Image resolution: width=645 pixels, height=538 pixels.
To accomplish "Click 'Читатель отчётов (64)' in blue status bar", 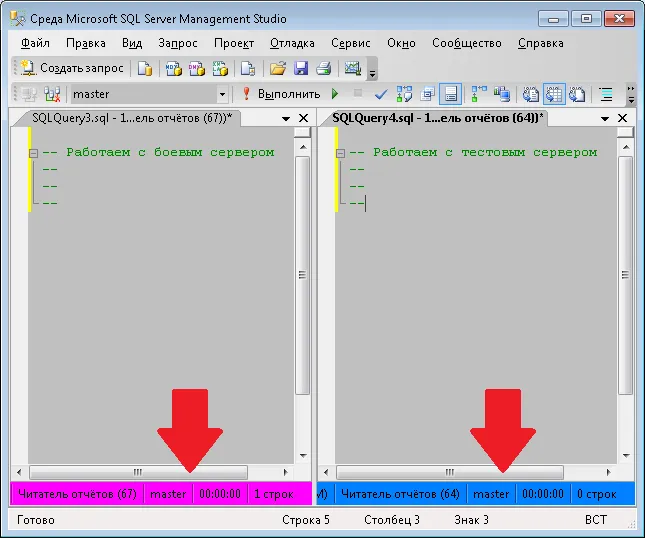I will pyautogui.click(x=400, y=494).
